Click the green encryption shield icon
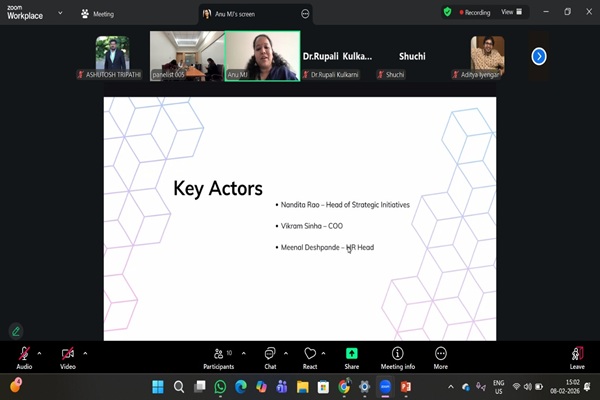 tap(447, 12)
